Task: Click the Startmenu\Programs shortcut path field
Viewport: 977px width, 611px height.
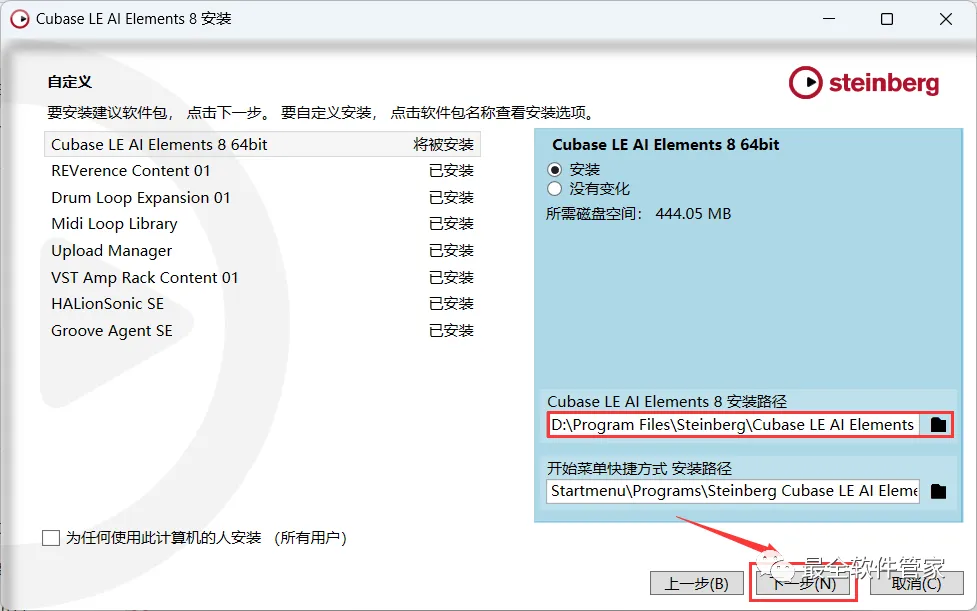Action: point(733,491)
